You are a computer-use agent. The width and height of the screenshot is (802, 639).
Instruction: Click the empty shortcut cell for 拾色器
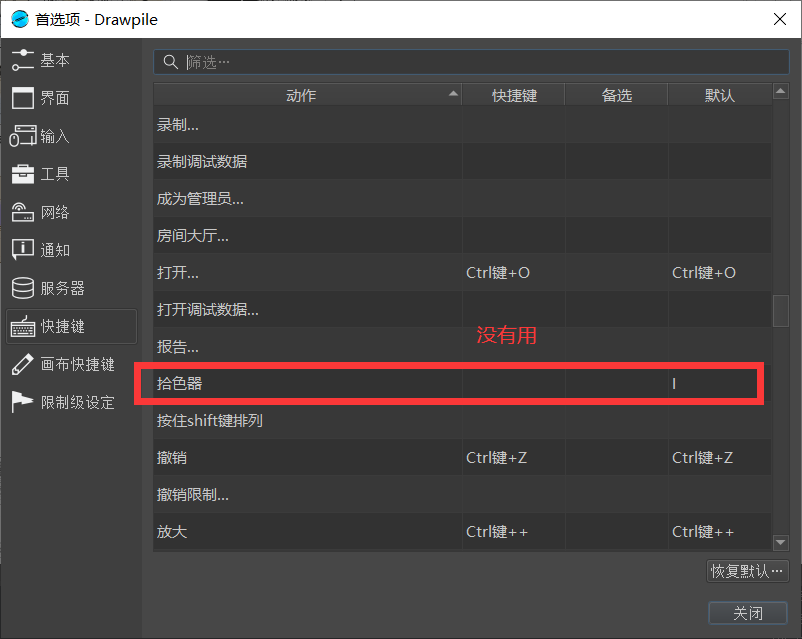tap(514, 383)
